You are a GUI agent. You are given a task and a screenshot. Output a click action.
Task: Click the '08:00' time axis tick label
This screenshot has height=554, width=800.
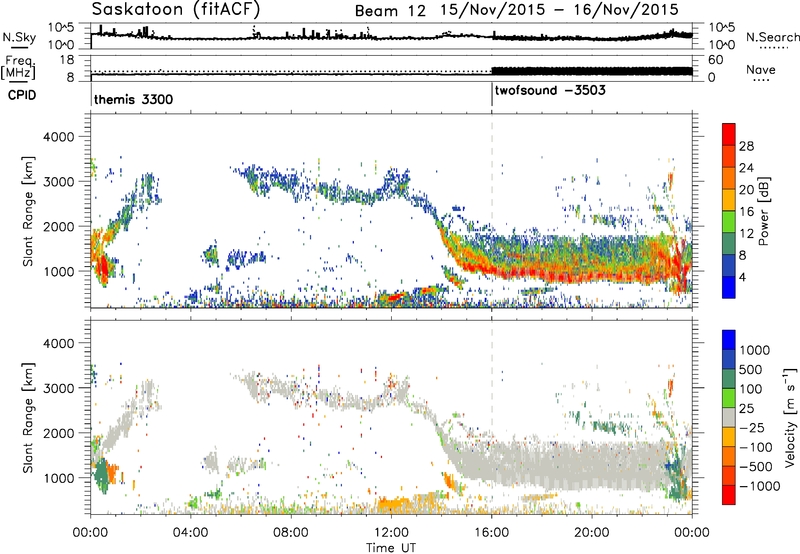[x=291, y=533]
